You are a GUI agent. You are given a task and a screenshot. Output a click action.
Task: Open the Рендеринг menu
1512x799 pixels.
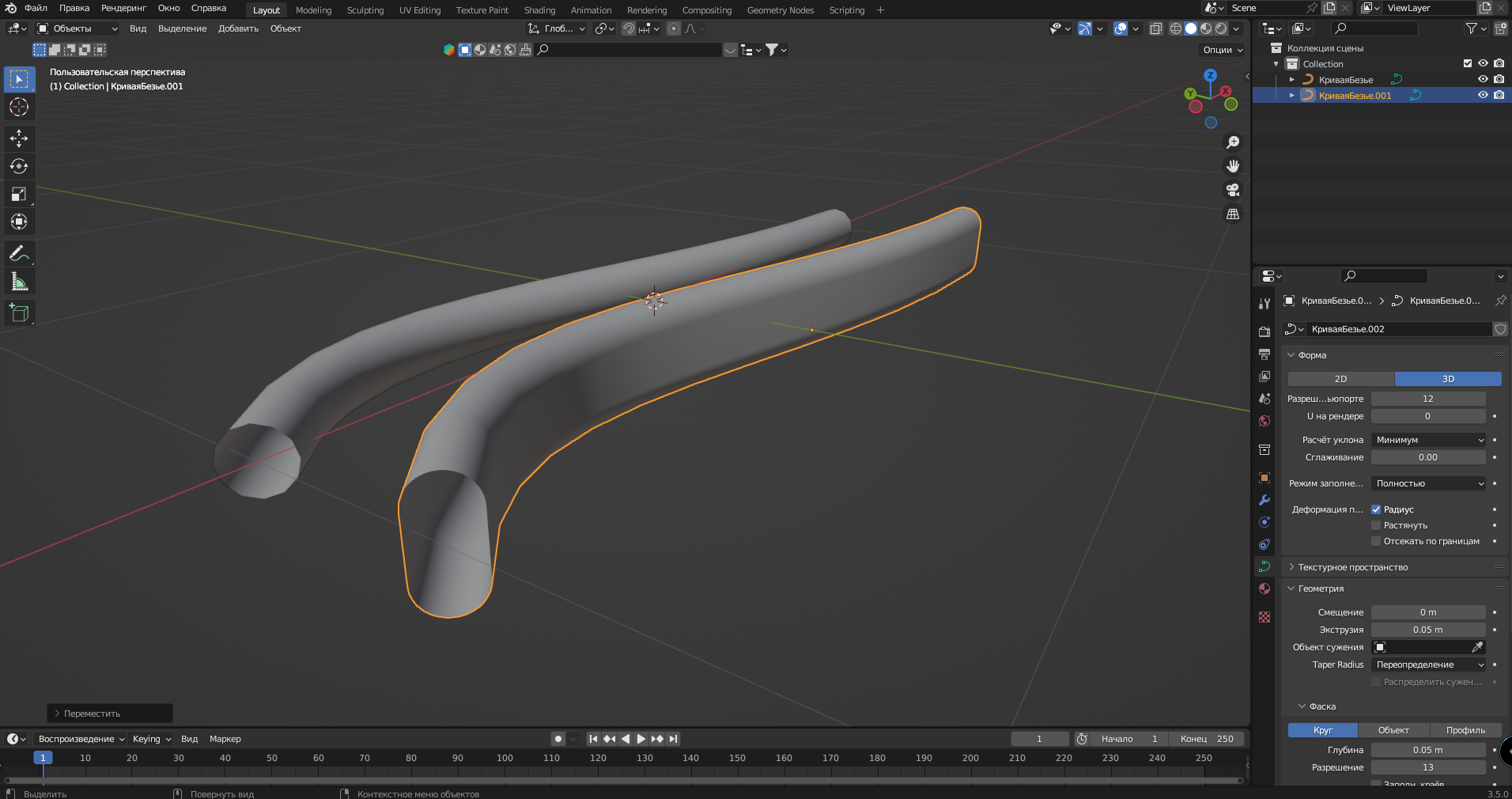(124, 8)
